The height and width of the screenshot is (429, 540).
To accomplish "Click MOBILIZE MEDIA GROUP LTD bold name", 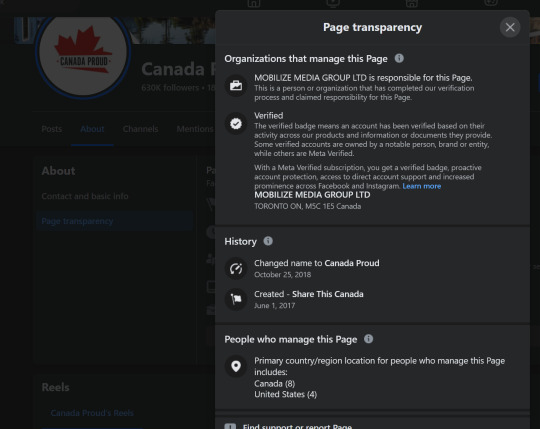I will (312, 195).
